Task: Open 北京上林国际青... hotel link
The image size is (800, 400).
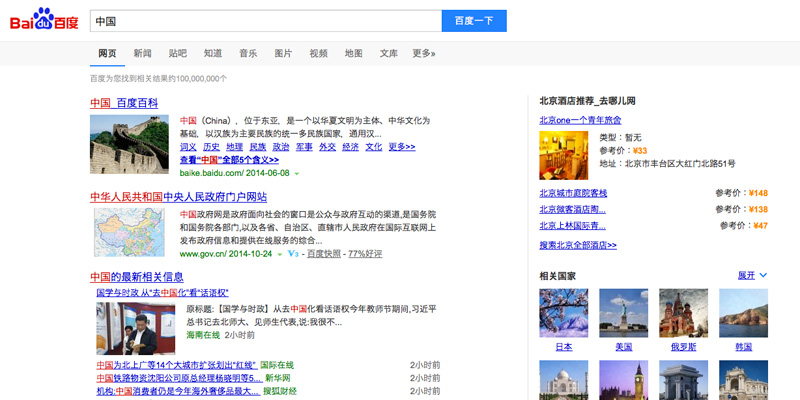Action: 572,226
